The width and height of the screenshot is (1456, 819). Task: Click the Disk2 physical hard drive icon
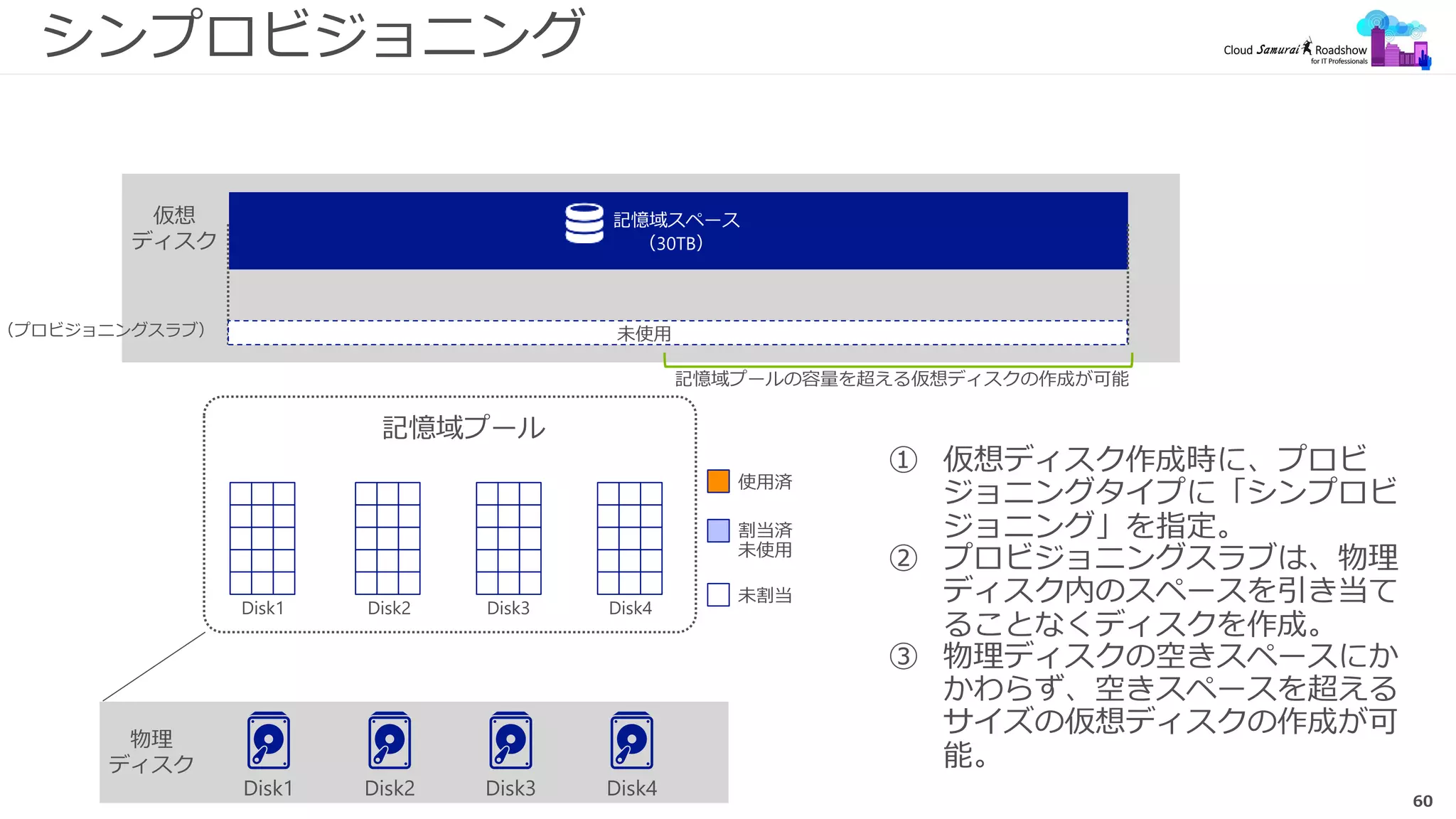point(390,740)
